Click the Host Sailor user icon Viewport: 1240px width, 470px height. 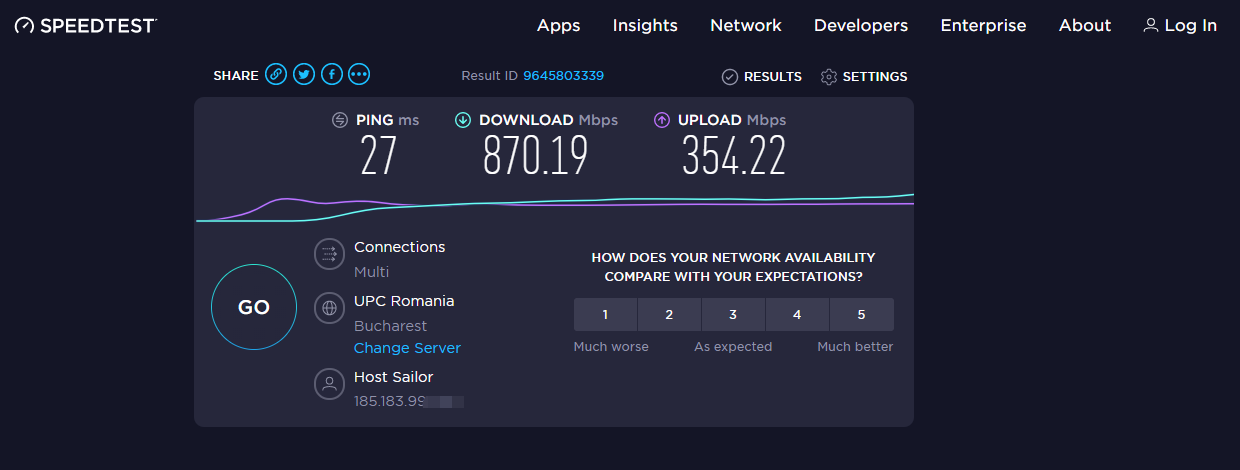click(x=329, y=384)
